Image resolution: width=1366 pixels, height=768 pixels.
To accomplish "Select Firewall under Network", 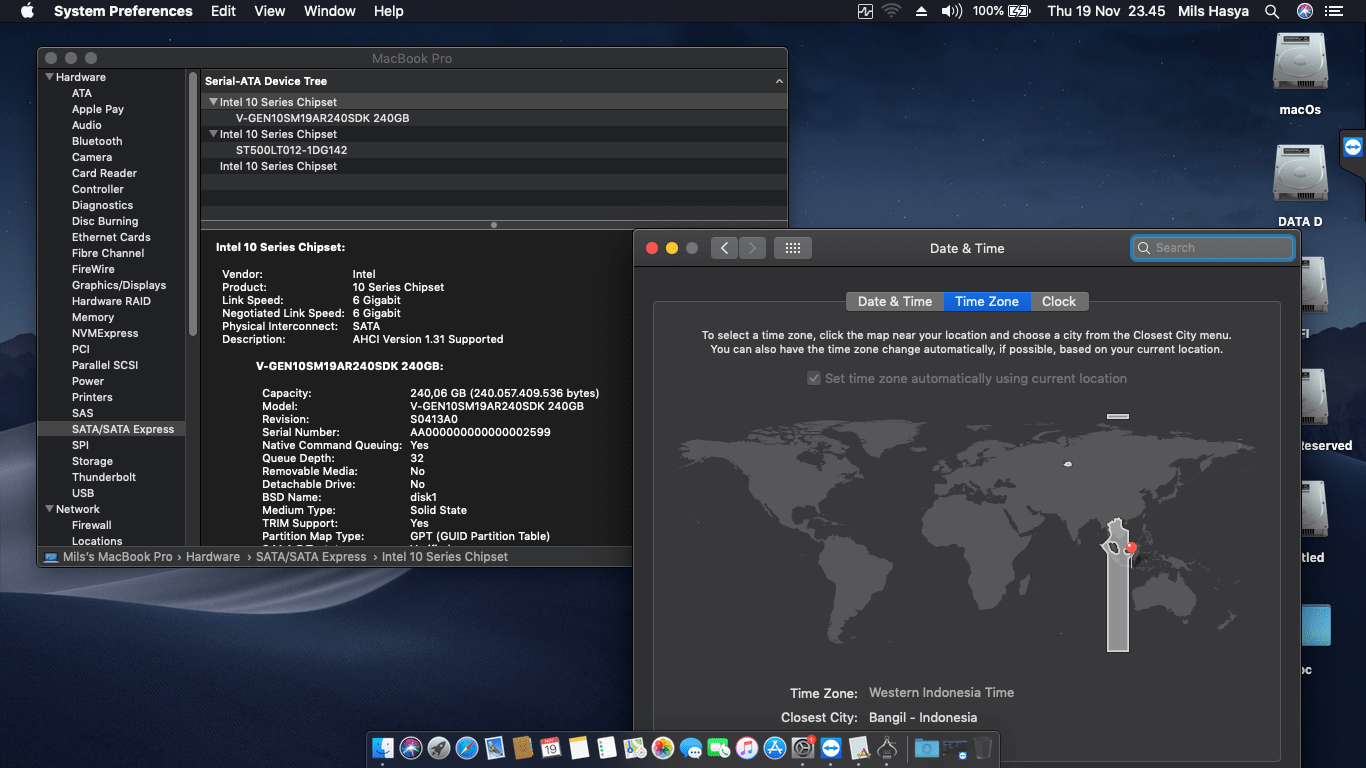I will (91, 525).
